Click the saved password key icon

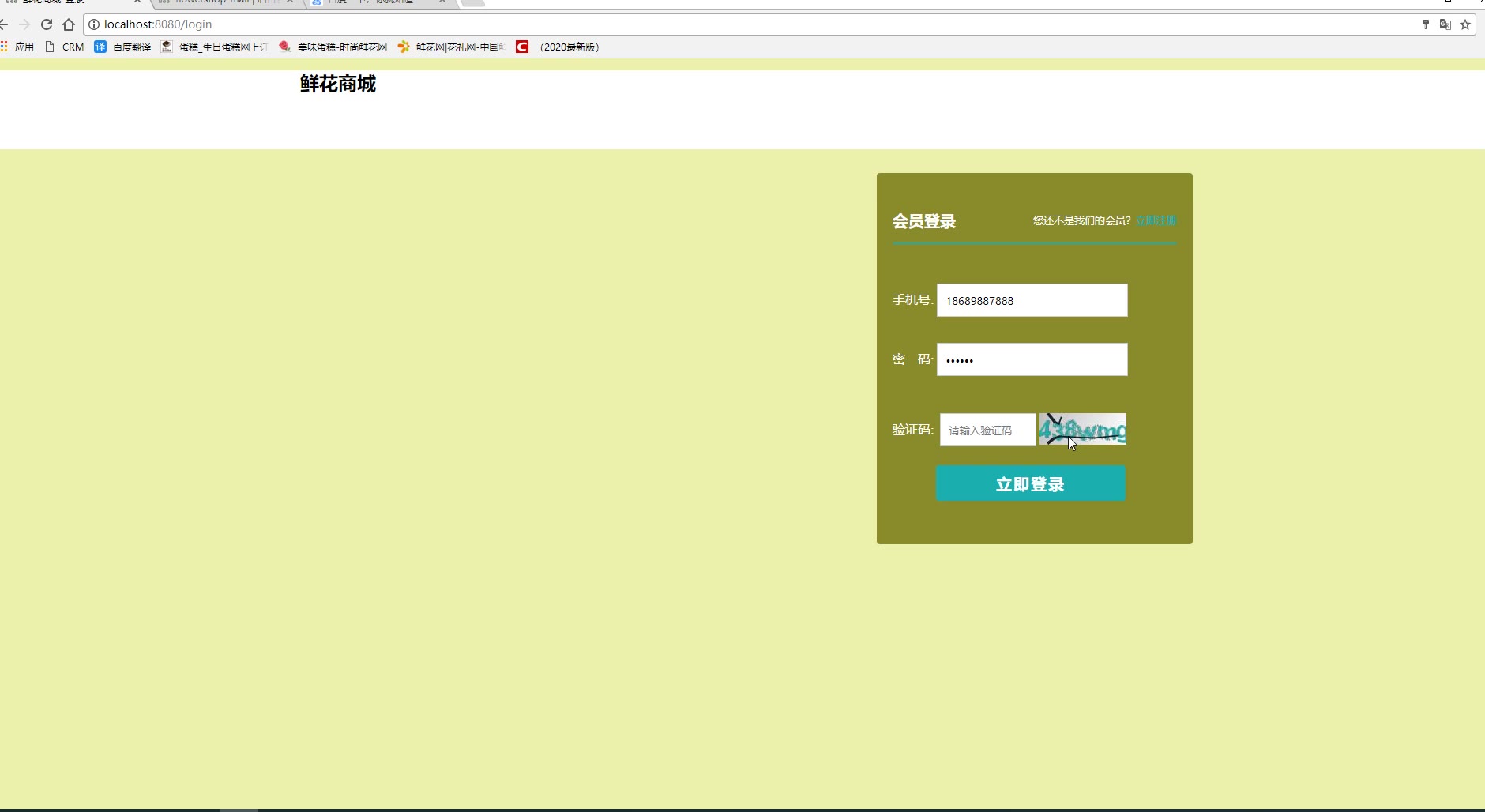pos(1426,24)
